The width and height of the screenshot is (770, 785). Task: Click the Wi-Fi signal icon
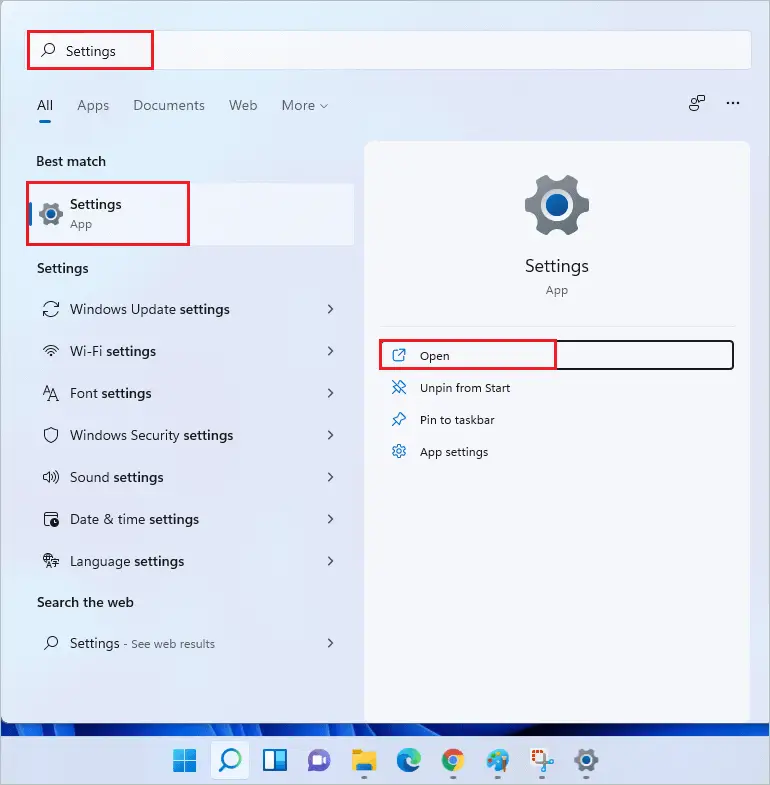pyautogui.click(x=51, y=351)
